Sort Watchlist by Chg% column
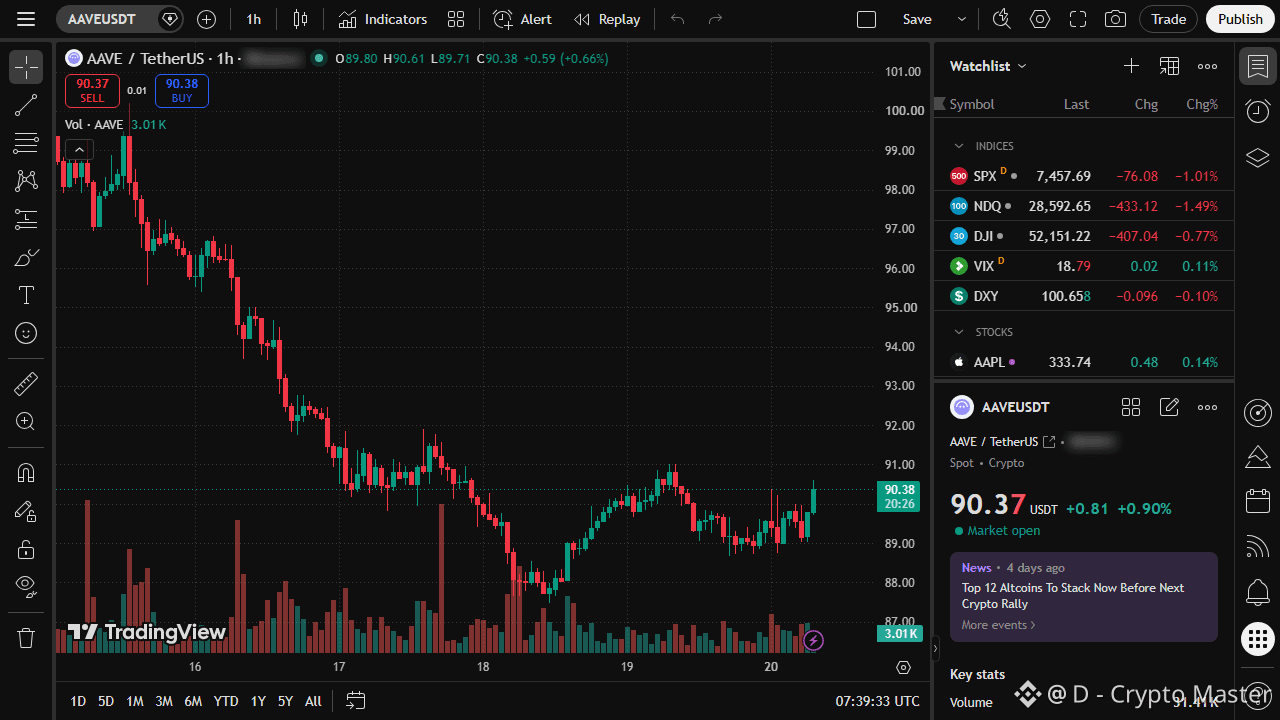Viewport: 1280px width, 720px height. 1202,104
